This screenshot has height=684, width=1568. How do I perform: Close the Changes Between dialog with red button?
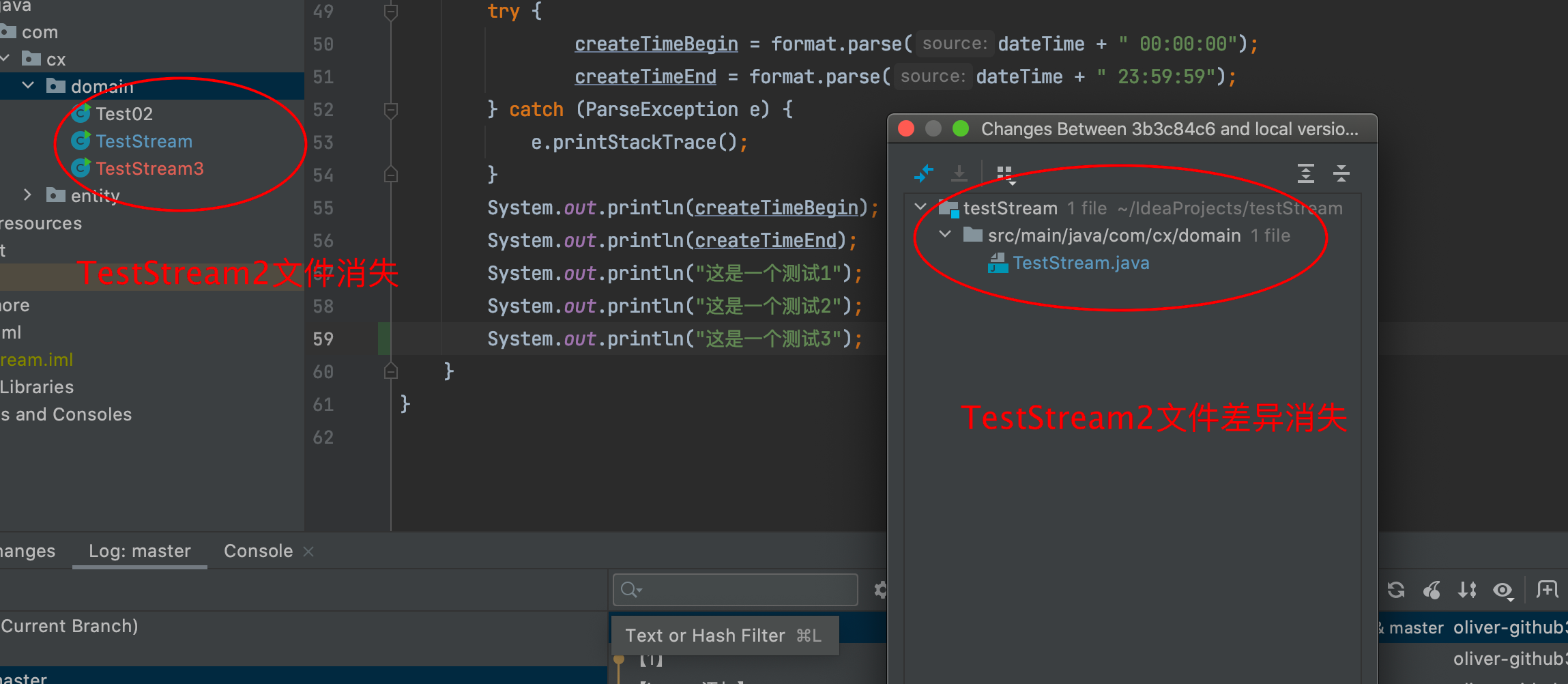(906, 128)
